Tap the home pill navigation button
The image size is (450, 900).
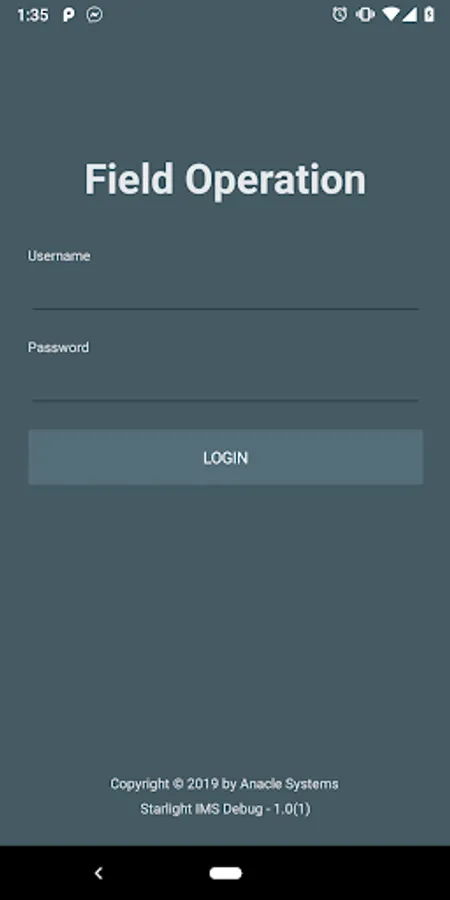click(x=226, y=873)
